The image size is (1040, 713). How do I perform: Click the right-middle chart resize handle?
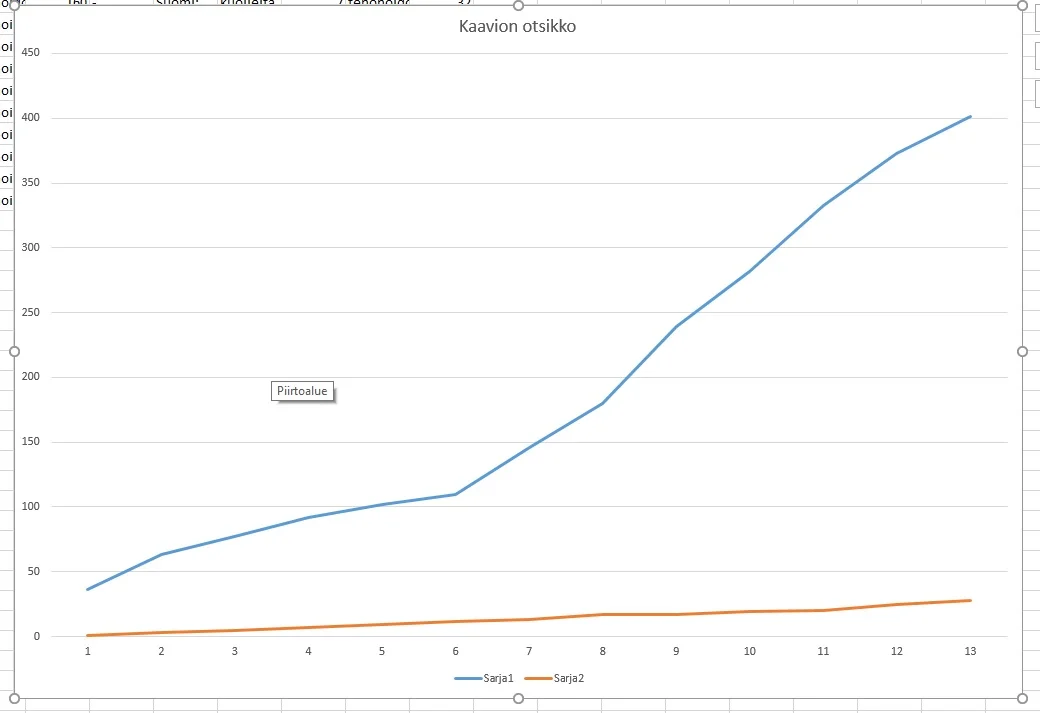[x=1022, y=351]
